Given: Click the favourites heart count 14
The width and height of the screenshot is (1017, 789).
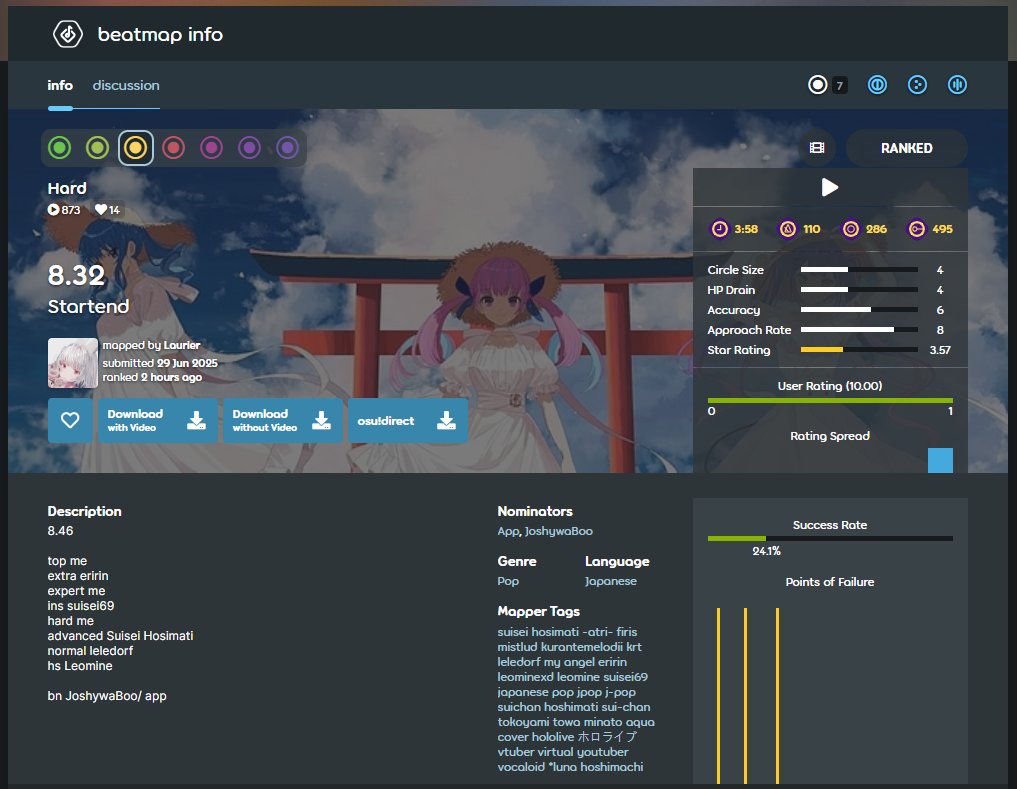Looking at the screenshot, I should 107,210.
